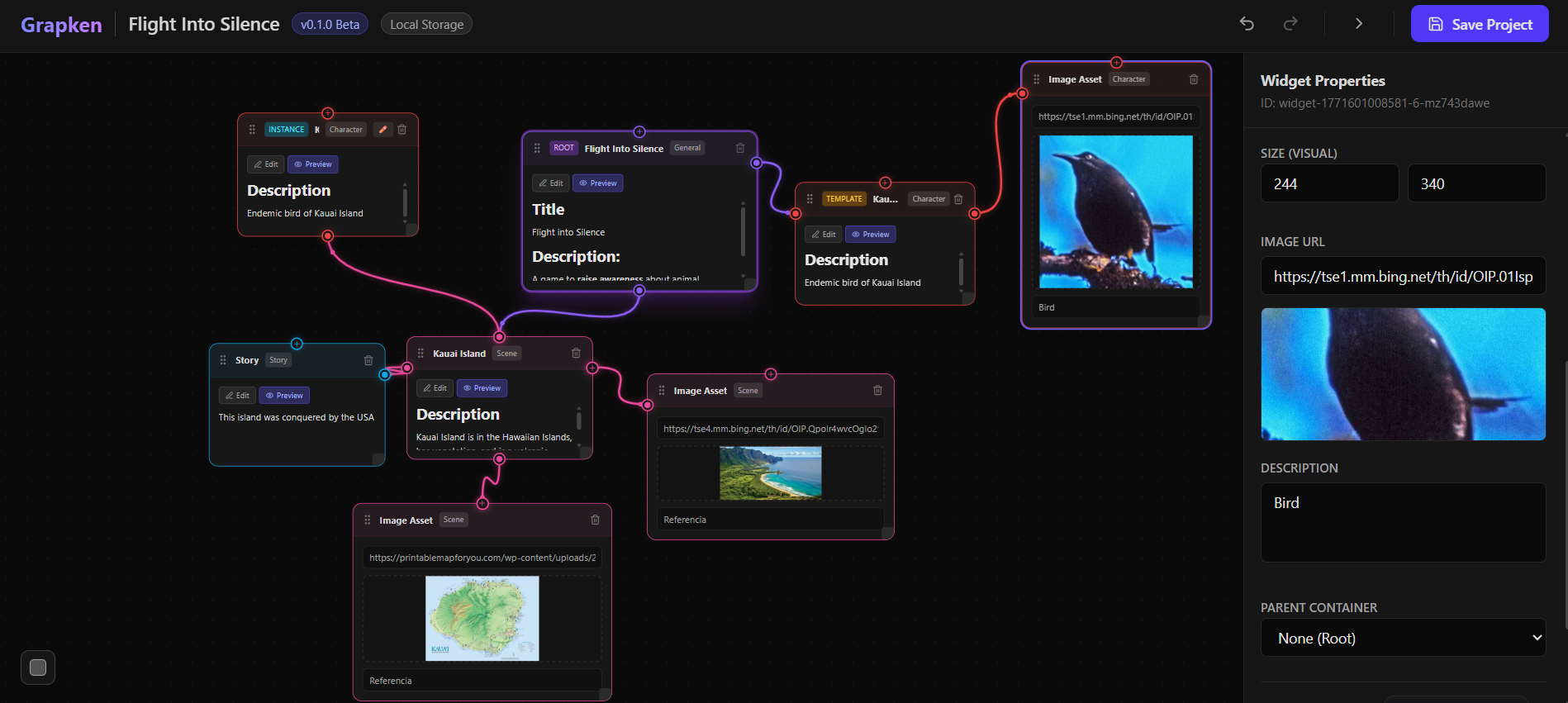Click drag handle of TEMPLATE node

tap(810, 199)
